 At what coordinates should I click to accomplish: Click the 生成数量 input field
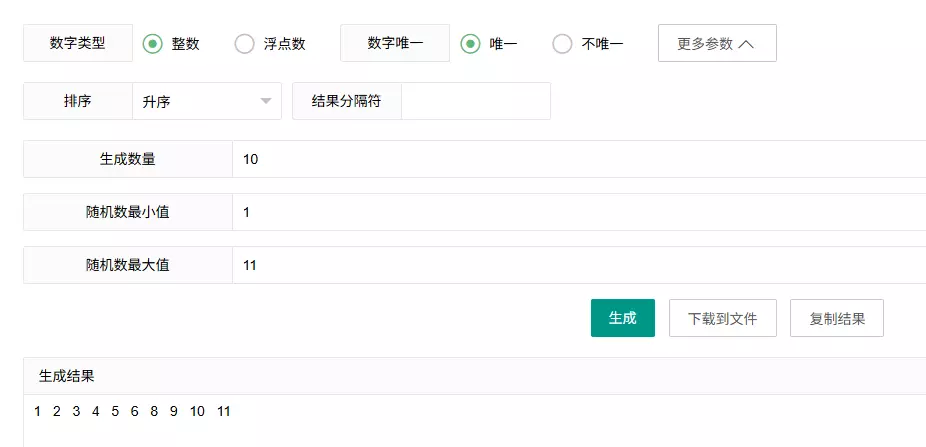point(578,159)
